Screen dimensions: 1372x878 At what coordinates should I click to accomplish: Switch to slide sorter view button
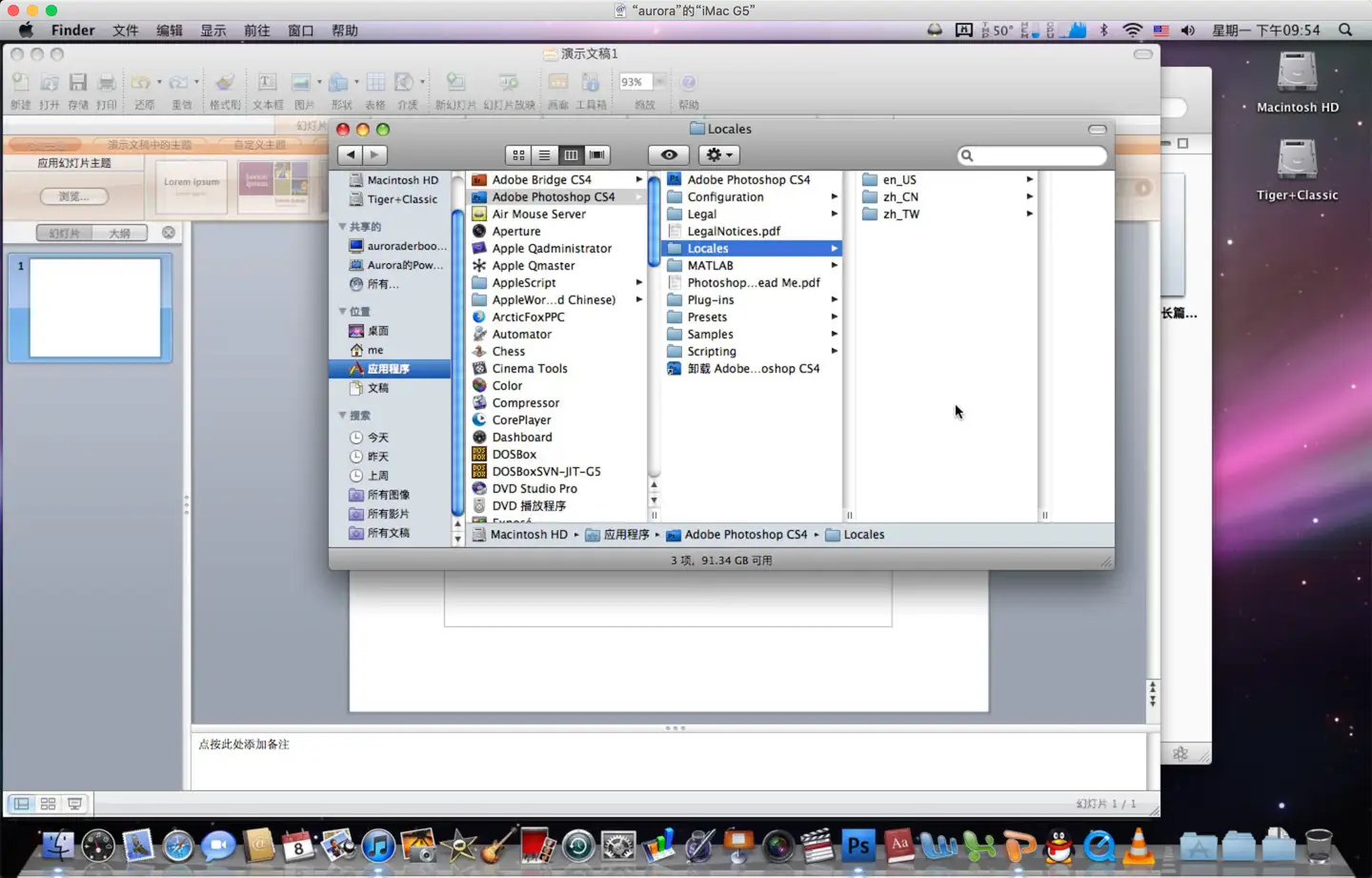(x=48, y=804)
